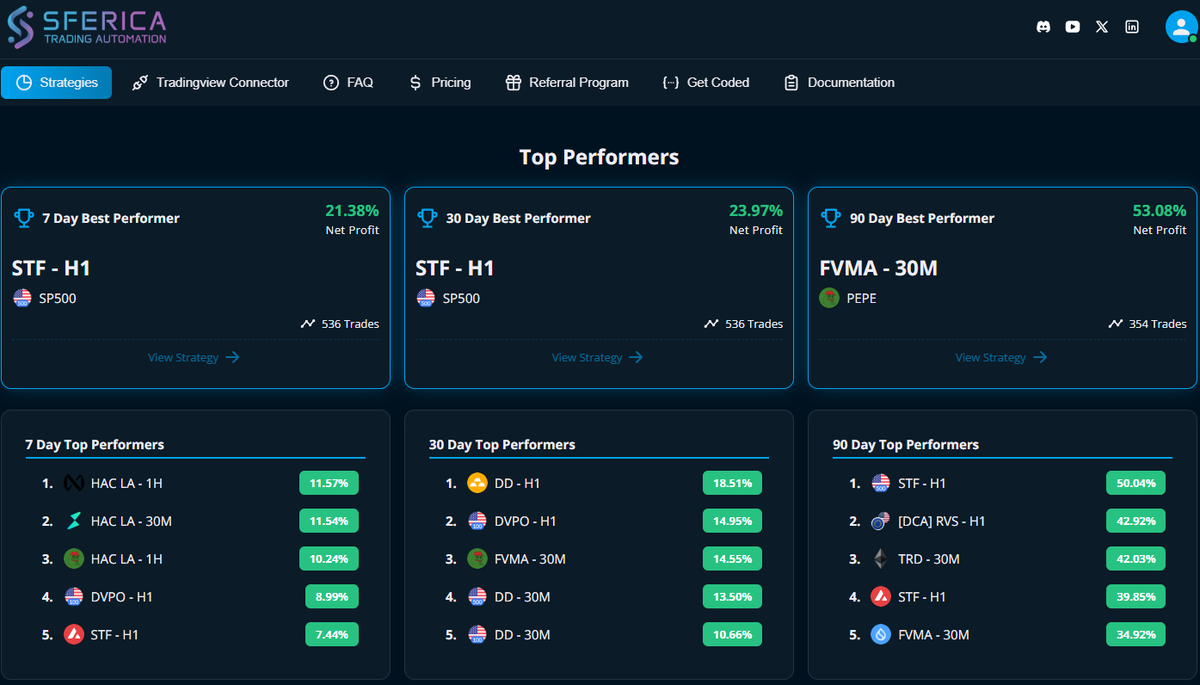Click the 11.54% profit badge
This screenshot has width=1200, height=685.
(x=329, y=521)
